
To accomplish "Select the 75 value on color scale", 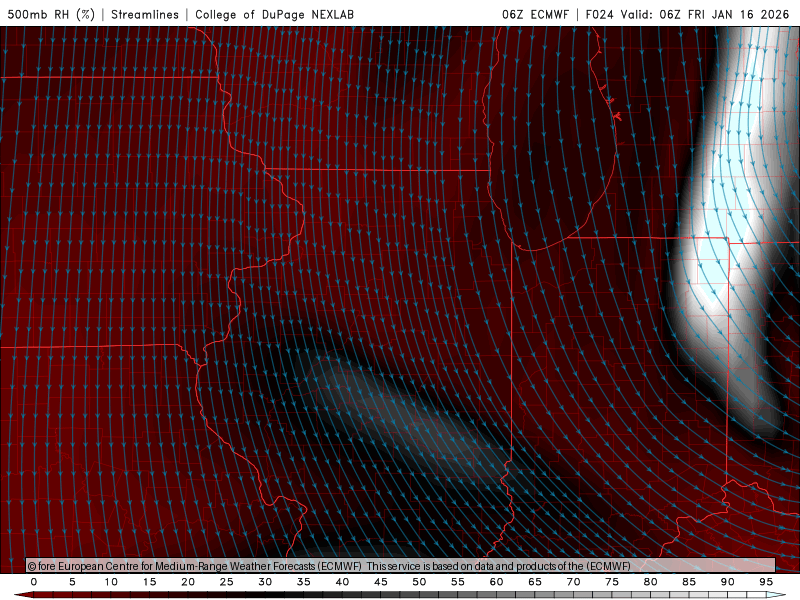I will pos(612,582).
